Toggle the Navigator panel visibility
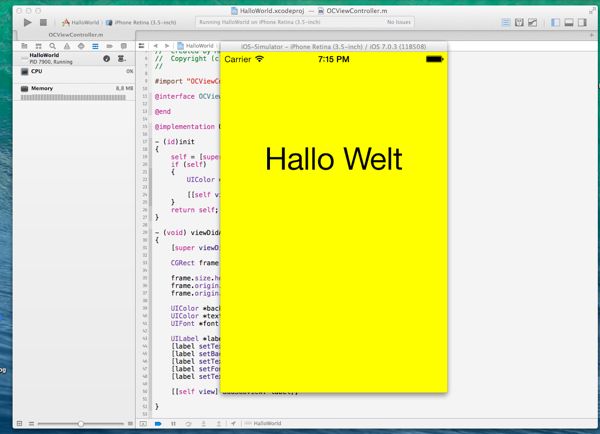The height and width of the screenshot is (434, 600). click(x=555, y=23)
